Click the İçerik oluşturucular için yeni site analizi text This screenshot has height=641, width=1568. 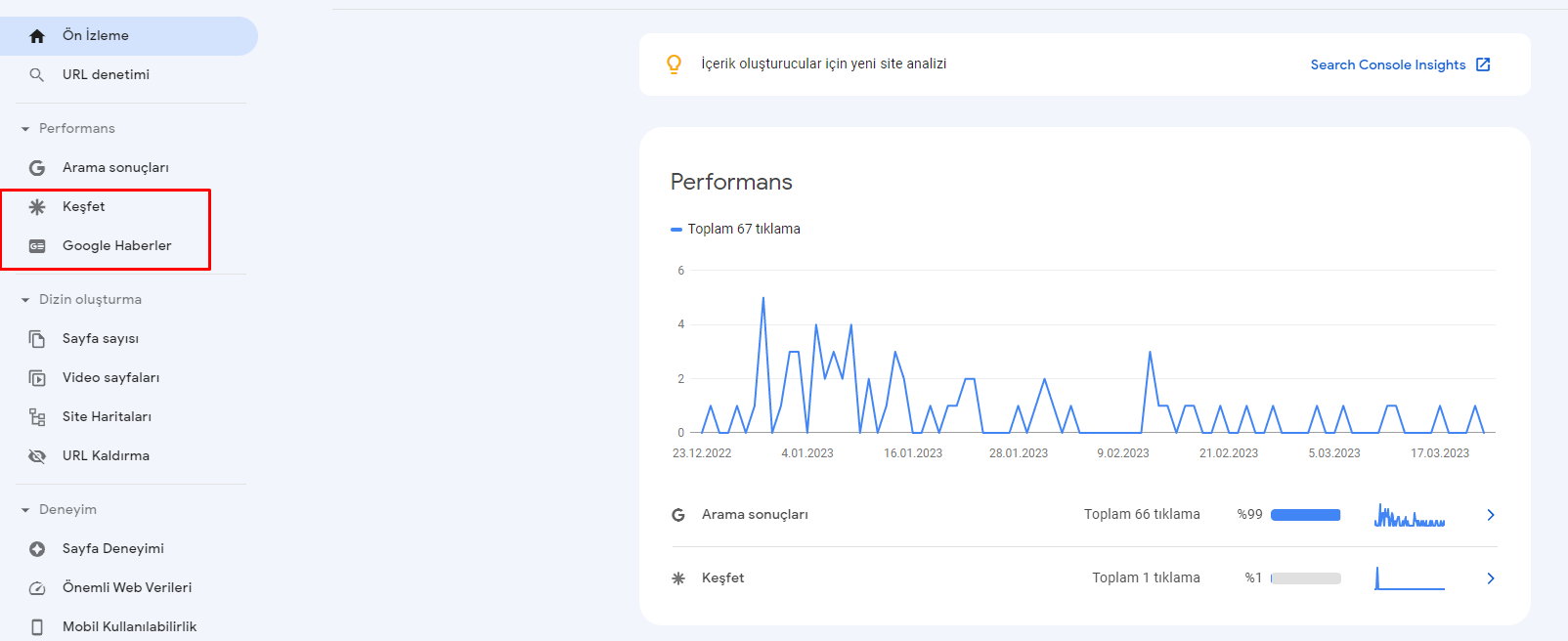tap(824, 64)
